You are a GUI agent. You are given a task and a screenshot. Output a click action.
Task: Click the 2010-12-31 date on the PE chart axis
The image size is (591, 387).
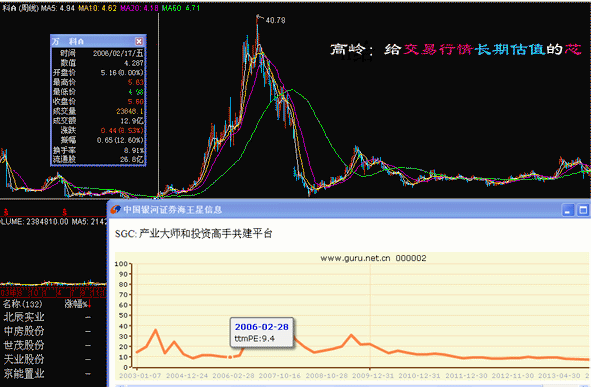click(420, 376)
